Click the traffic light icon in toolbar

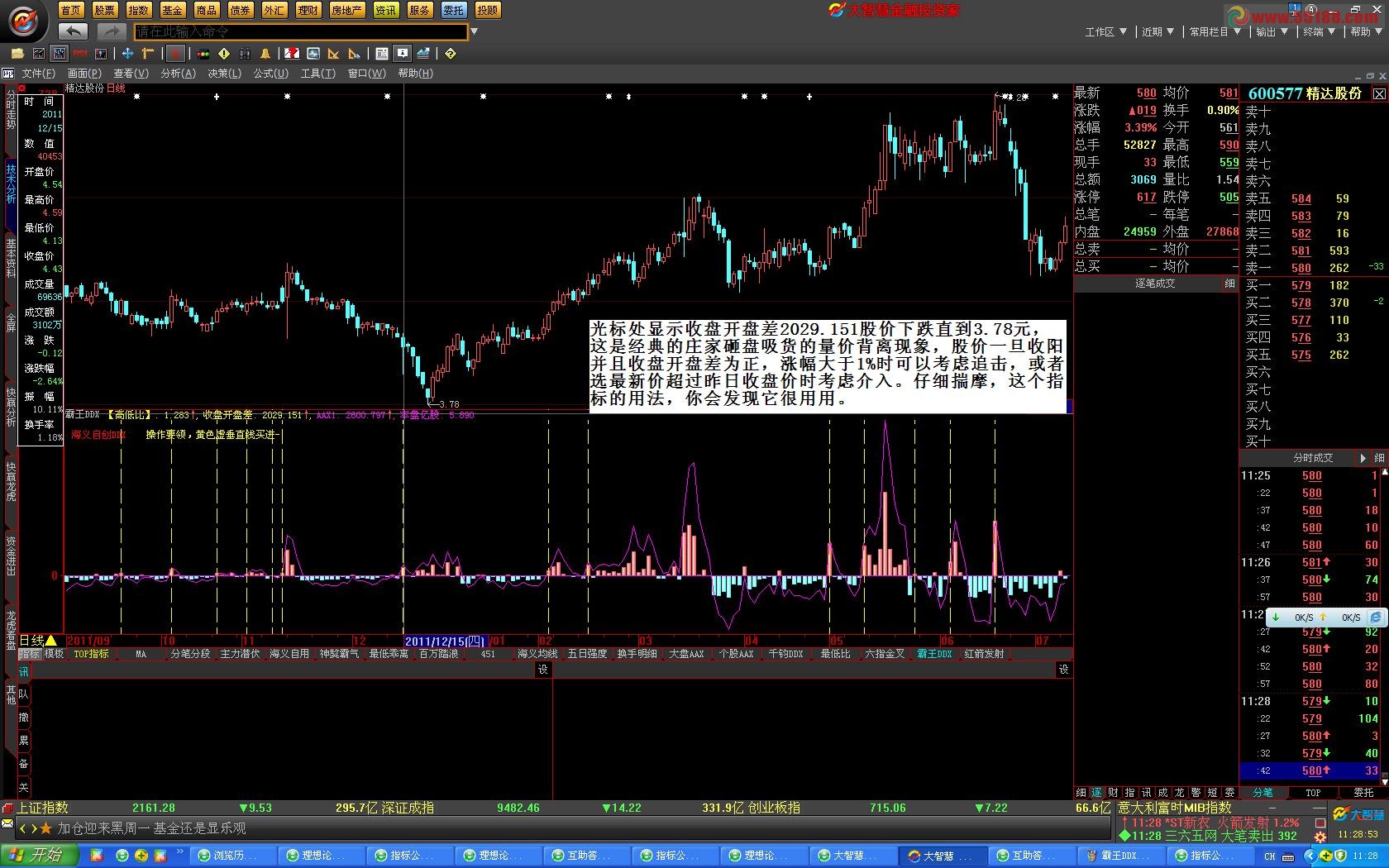203,54
